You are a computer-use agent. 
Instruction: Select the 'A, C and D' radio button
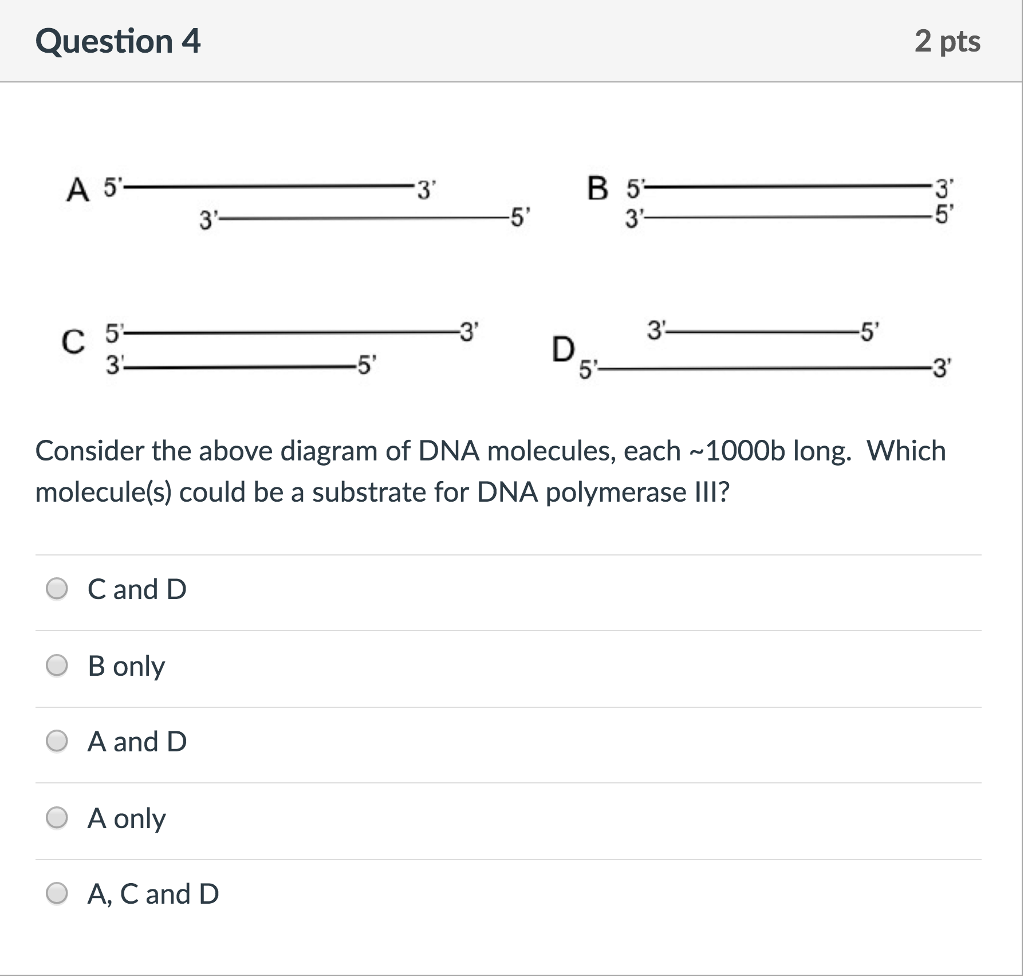coord(59,894)
